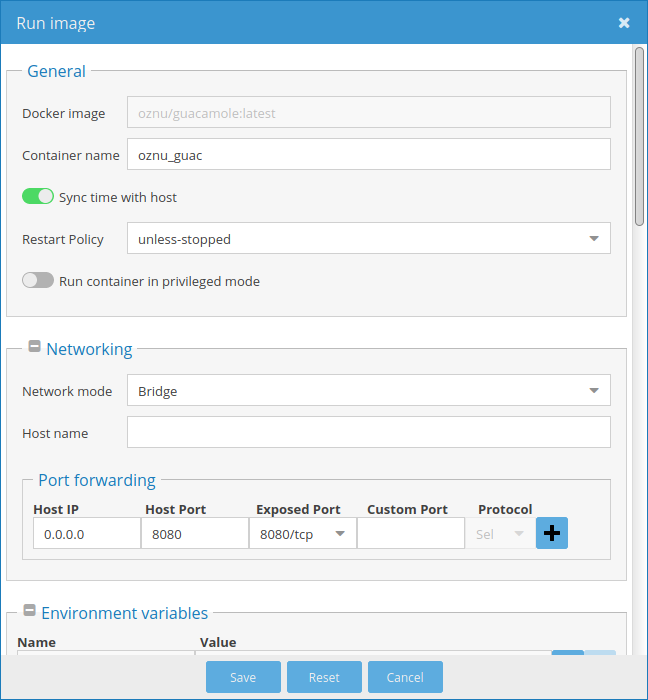Click the dialog vertical scrollbar thumb
The height and width of the screenshot is (700, 648).
point(640,137)
